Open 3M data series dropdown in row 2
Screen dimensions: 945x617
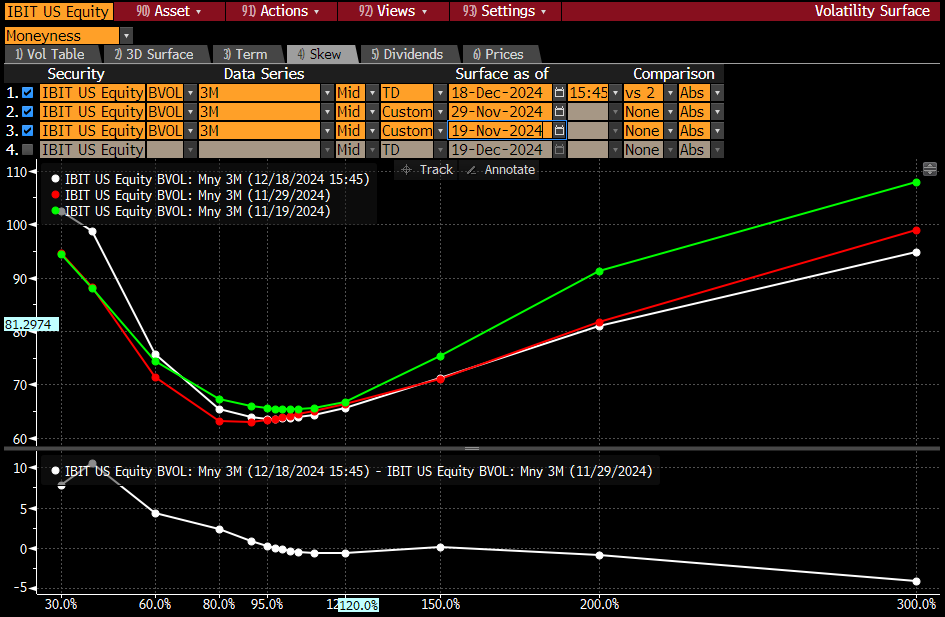[x=327, y=111]
